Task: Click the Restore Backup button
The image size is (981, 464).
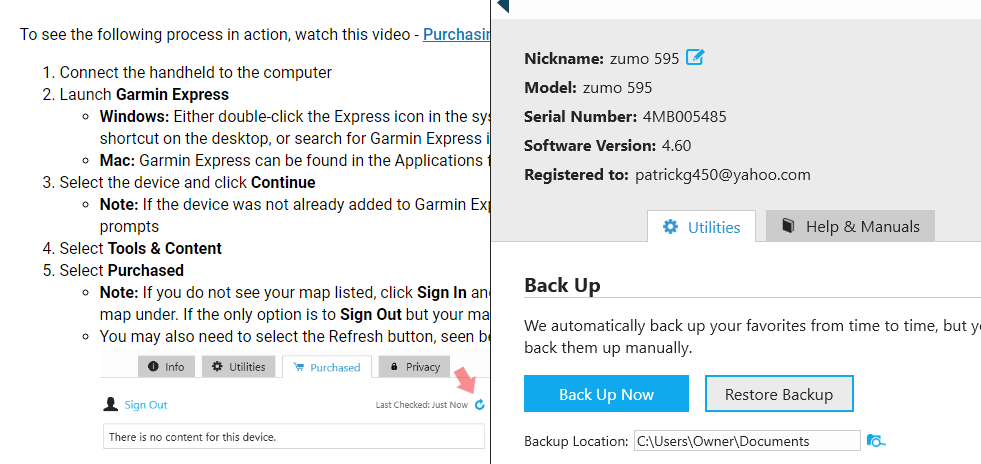Action: pyautogui.click(x=779, y=394)
